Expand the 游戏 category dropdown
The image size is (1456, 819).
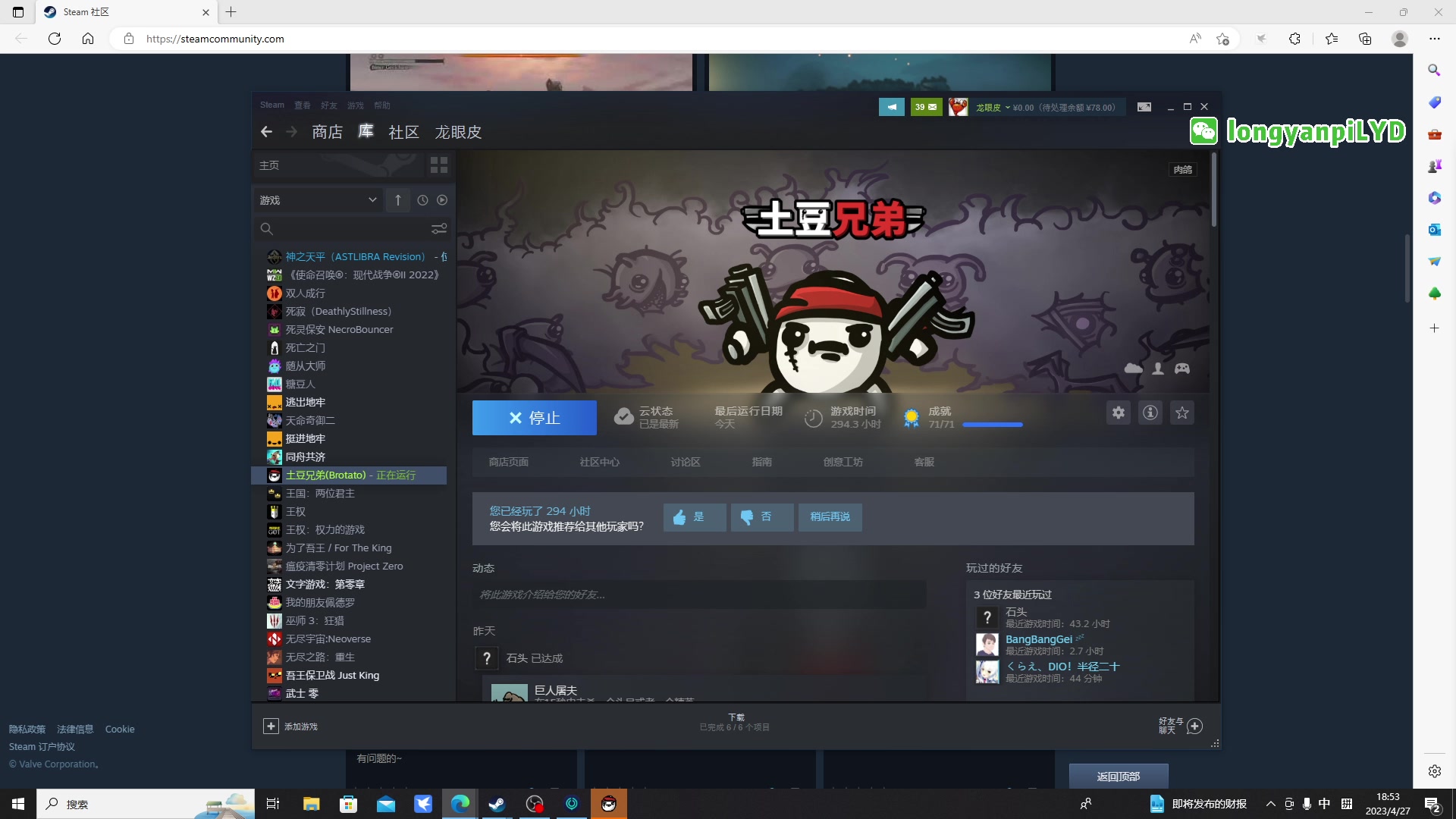tap(318, 200)
